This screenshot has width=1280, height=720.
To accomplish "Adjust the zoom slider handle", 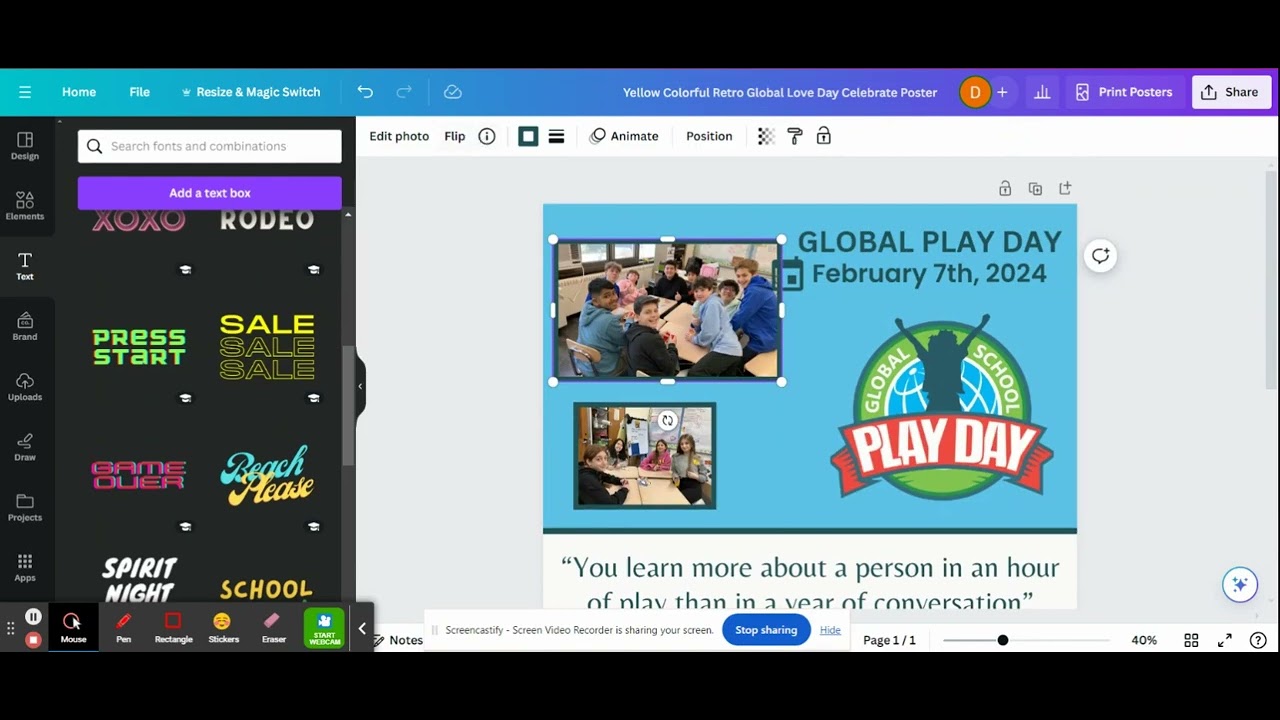I will (x=1002, y=640).
